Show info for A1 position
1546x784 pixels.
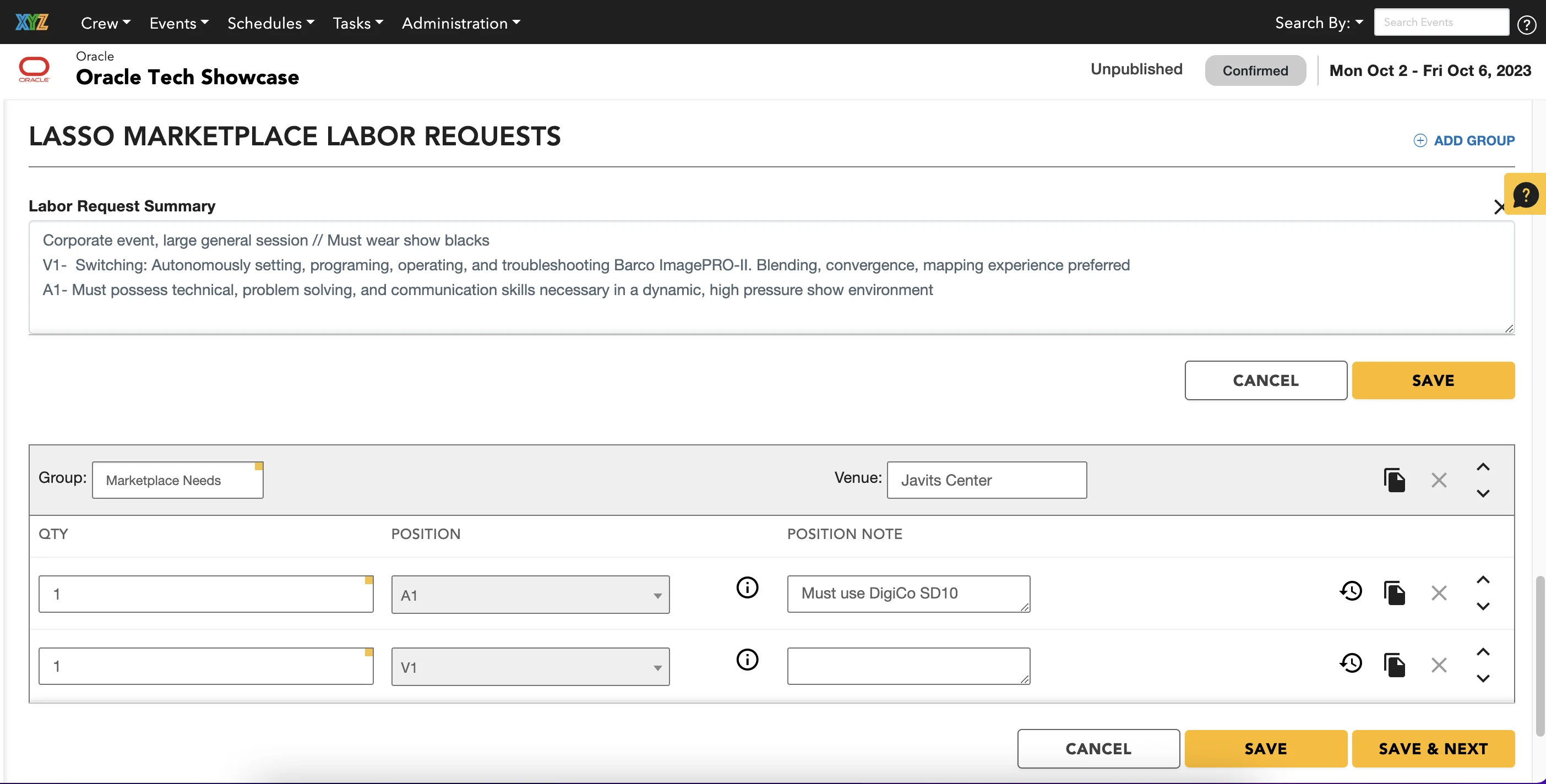[x=747, y=587]
